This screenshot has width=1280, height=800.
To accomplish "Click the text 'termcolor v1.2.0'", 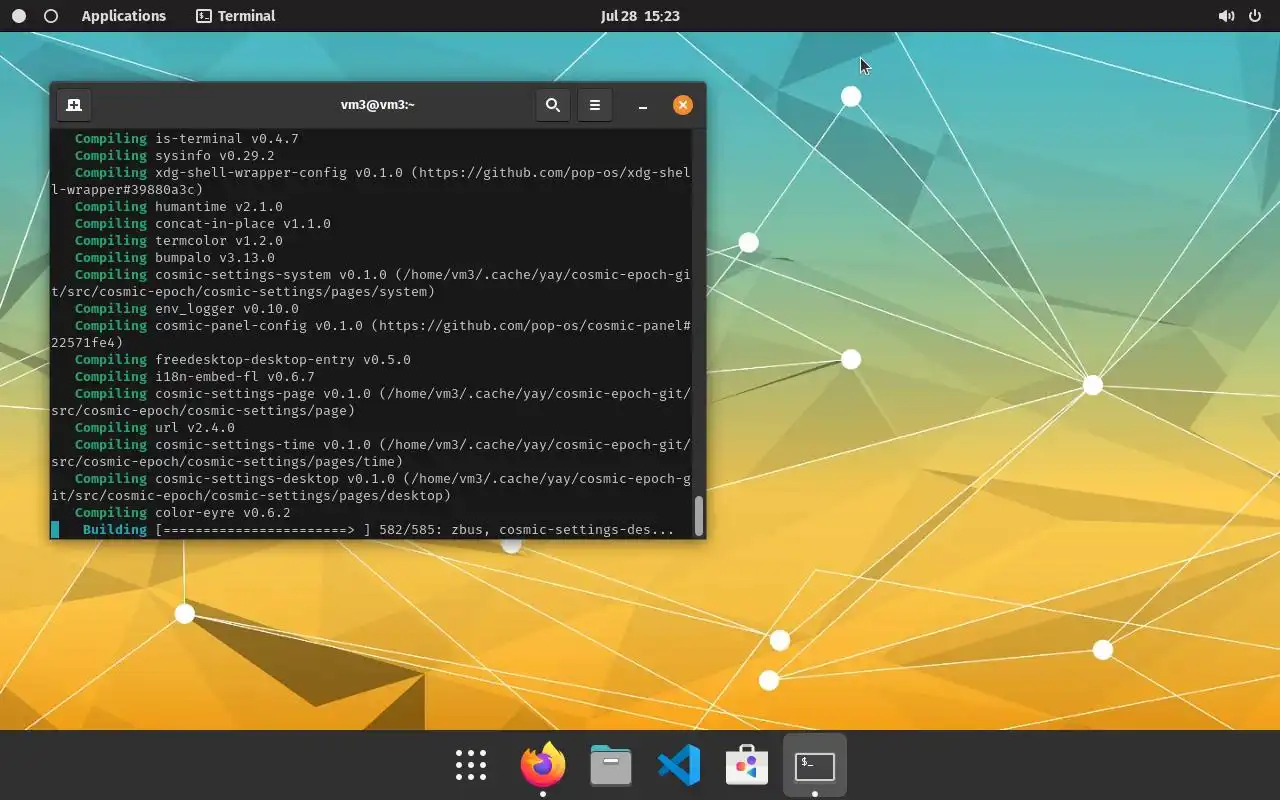I will [219, 241].
